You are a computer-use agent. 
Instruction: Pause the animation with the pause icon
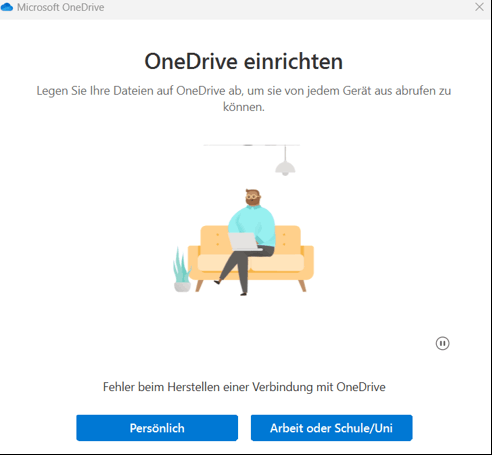pos(442,343)
